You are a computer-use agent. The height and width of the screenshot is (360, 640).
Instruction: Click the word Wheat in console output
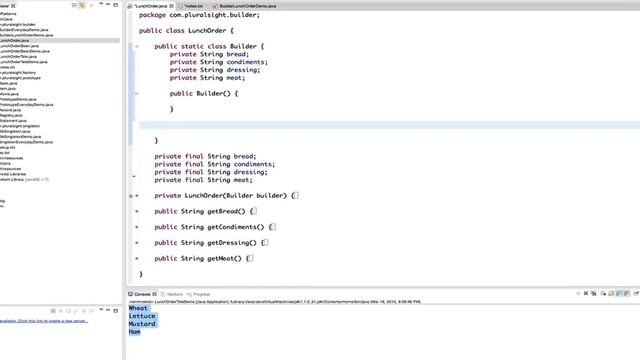pyautogui.click(x=138, y=308)
